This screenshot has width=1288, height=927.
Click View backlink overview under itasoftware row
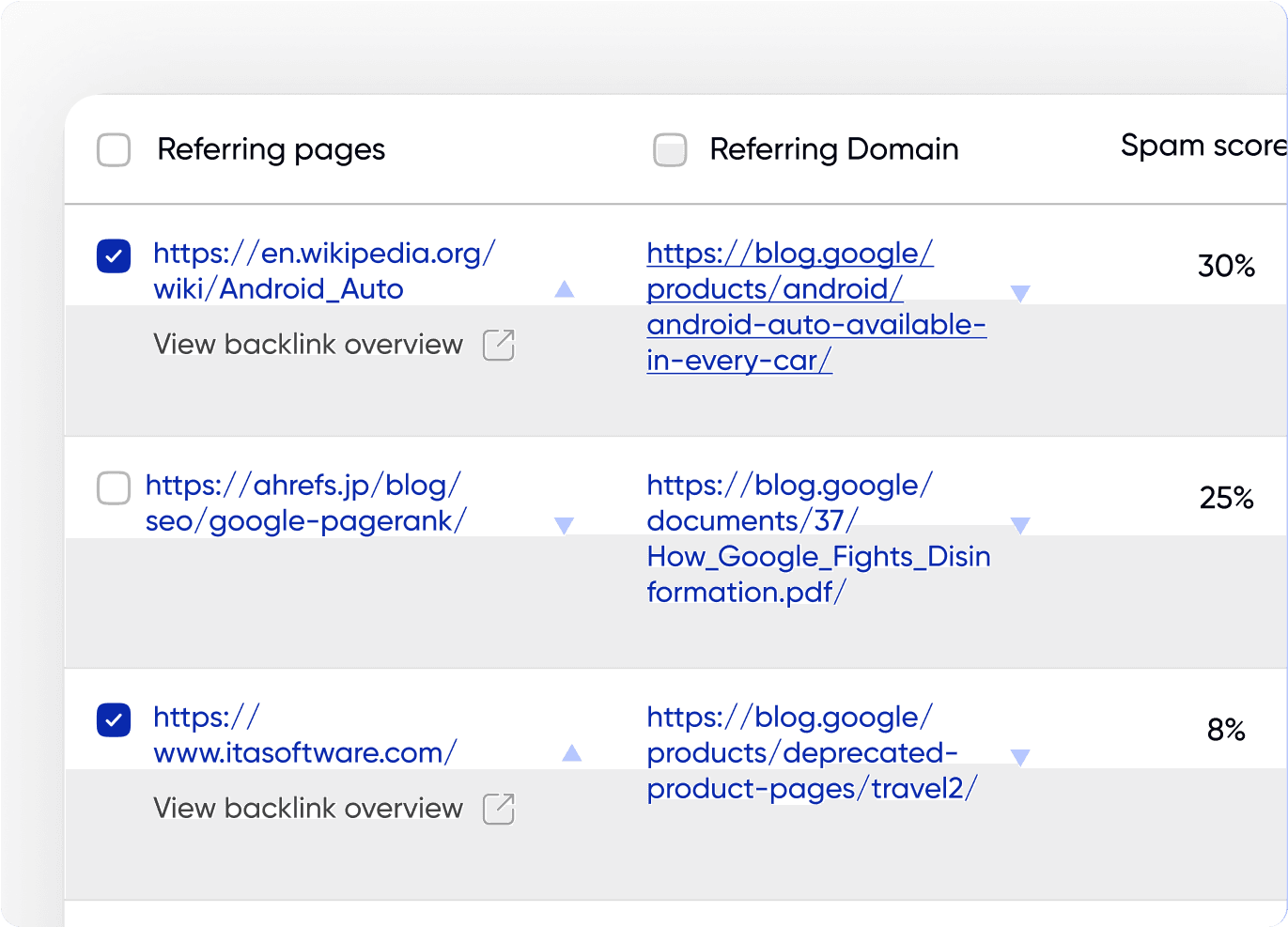coord(308,809)
